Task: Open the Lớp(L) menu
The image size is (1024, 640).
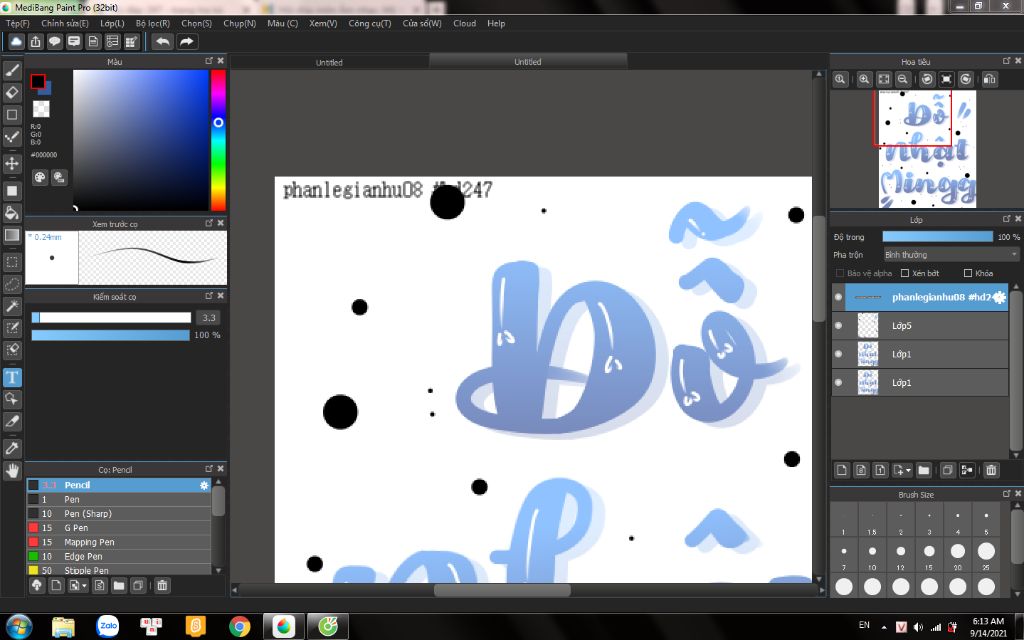Action: [x=112, y=23]
